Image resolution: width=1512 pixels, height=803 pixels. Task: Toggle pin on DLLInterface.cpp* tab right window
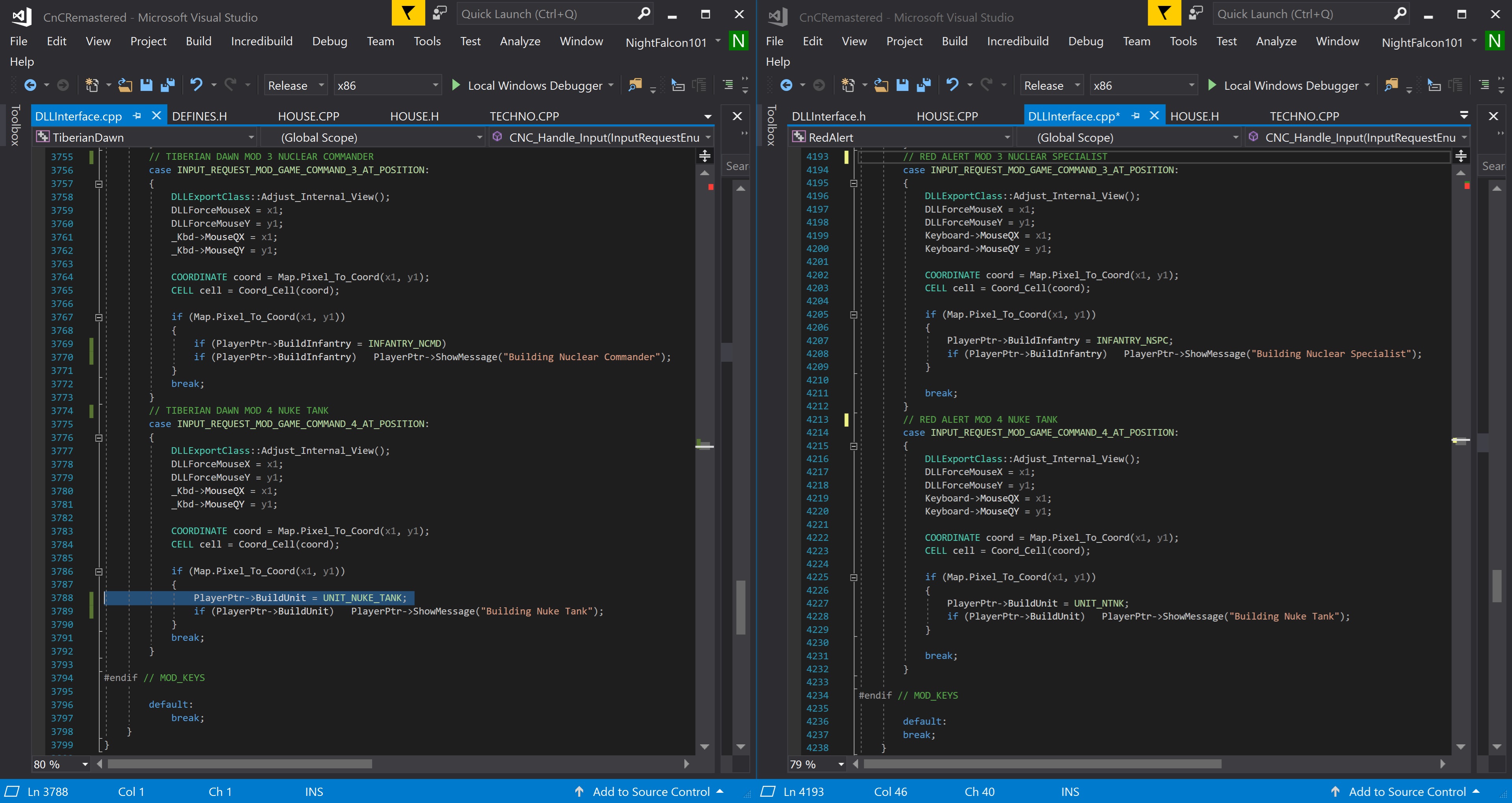click(1136, 116)
